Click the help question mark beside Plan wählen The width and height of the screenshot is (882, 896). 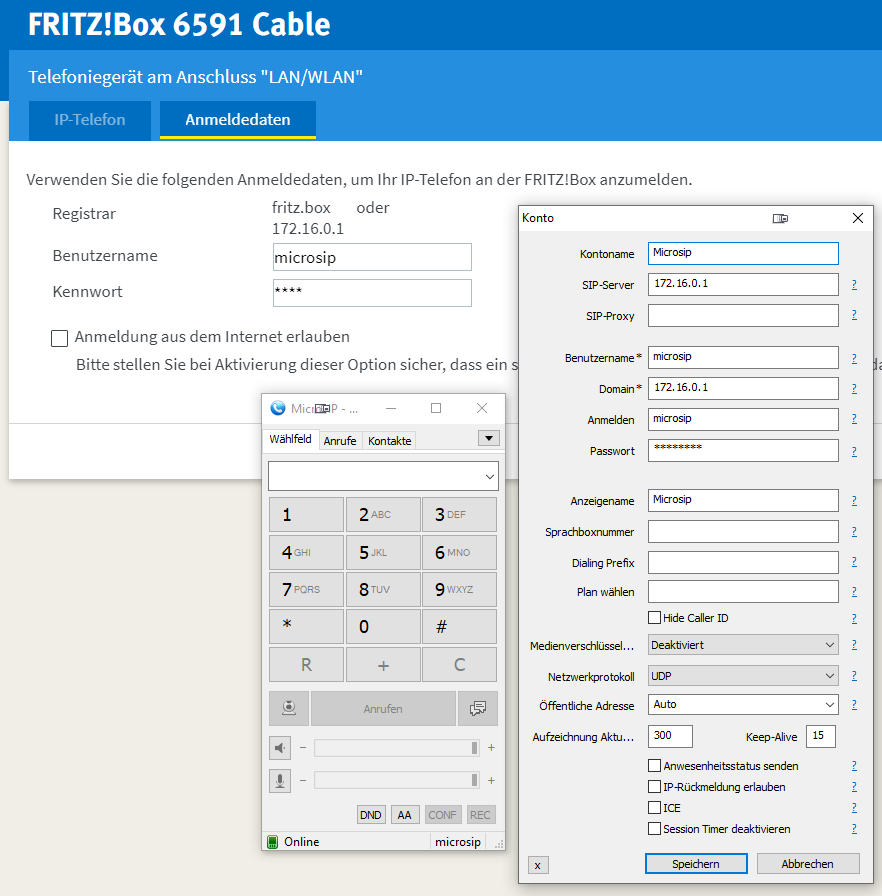pos(854,591)
